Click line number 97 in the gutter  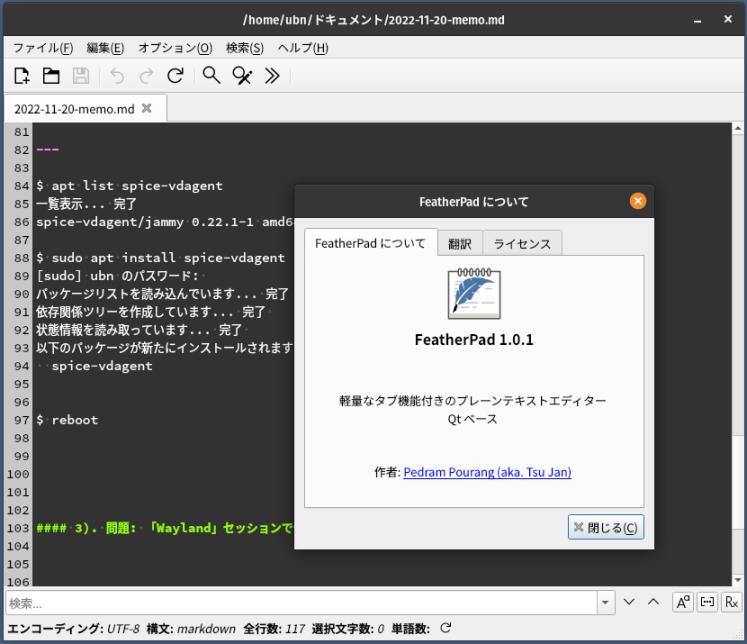click(21, 420)
